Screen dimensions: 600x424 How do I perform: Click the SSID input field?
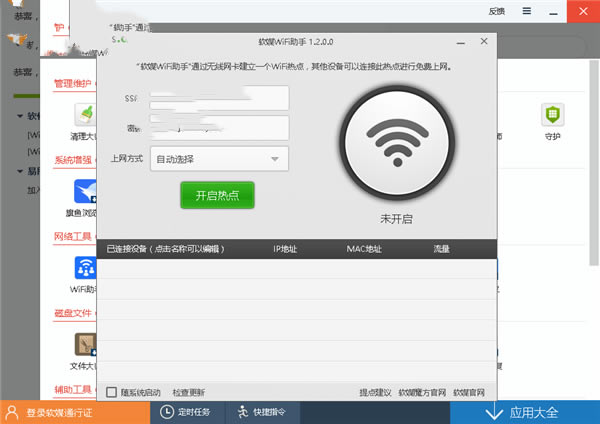(x=219, y=98)
